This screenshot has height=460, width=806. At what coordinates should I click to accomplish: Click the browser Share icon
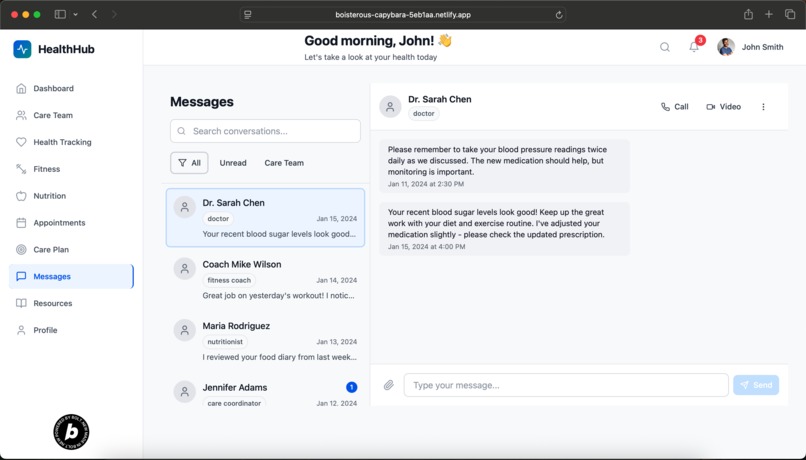(748, 14)
